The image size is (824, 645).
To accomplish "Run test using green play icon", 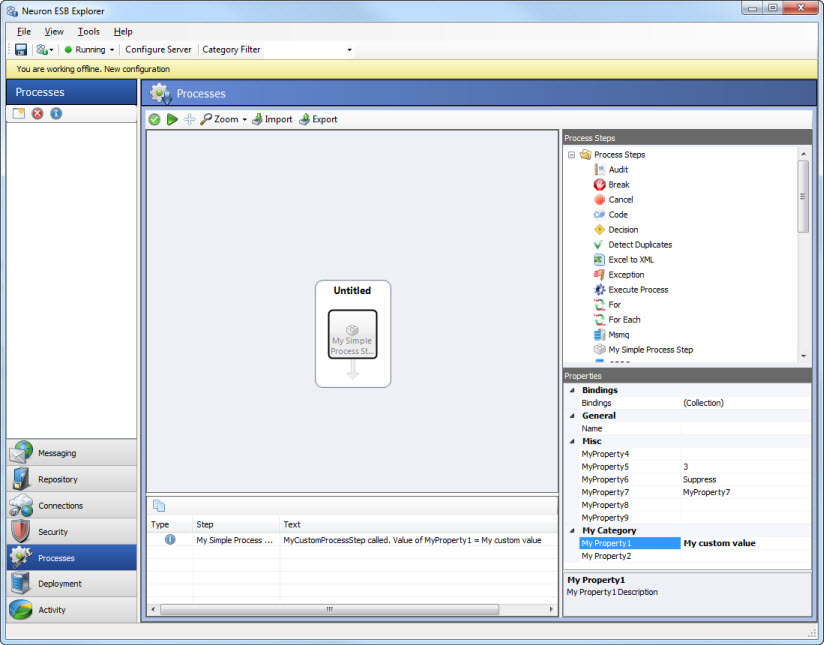I will point(172,119).
